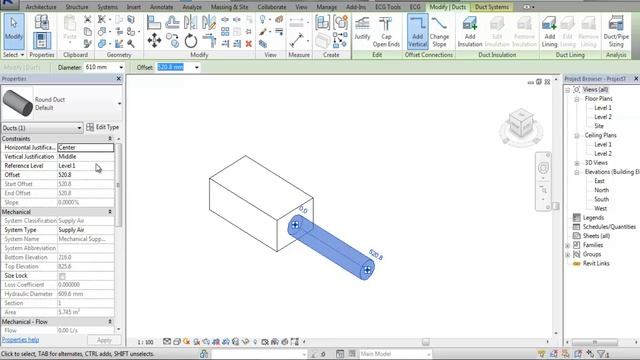Click the Cut to clipboard icon
The height and width of the screenshot is (360, 640).
click(x=87, y=19)
